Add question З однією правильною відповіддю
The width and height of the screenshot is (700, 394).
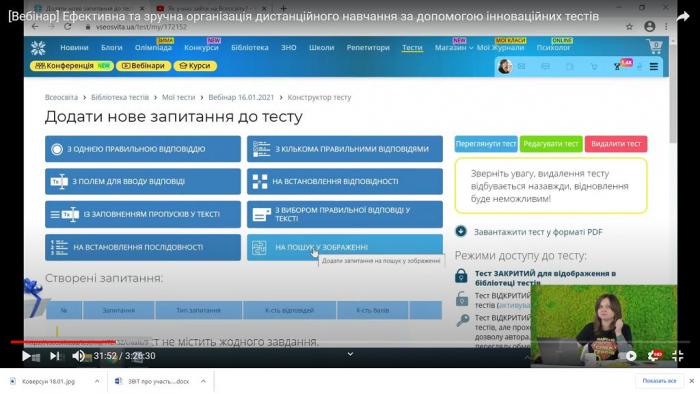pyautogui.click(x=143, y=149)
